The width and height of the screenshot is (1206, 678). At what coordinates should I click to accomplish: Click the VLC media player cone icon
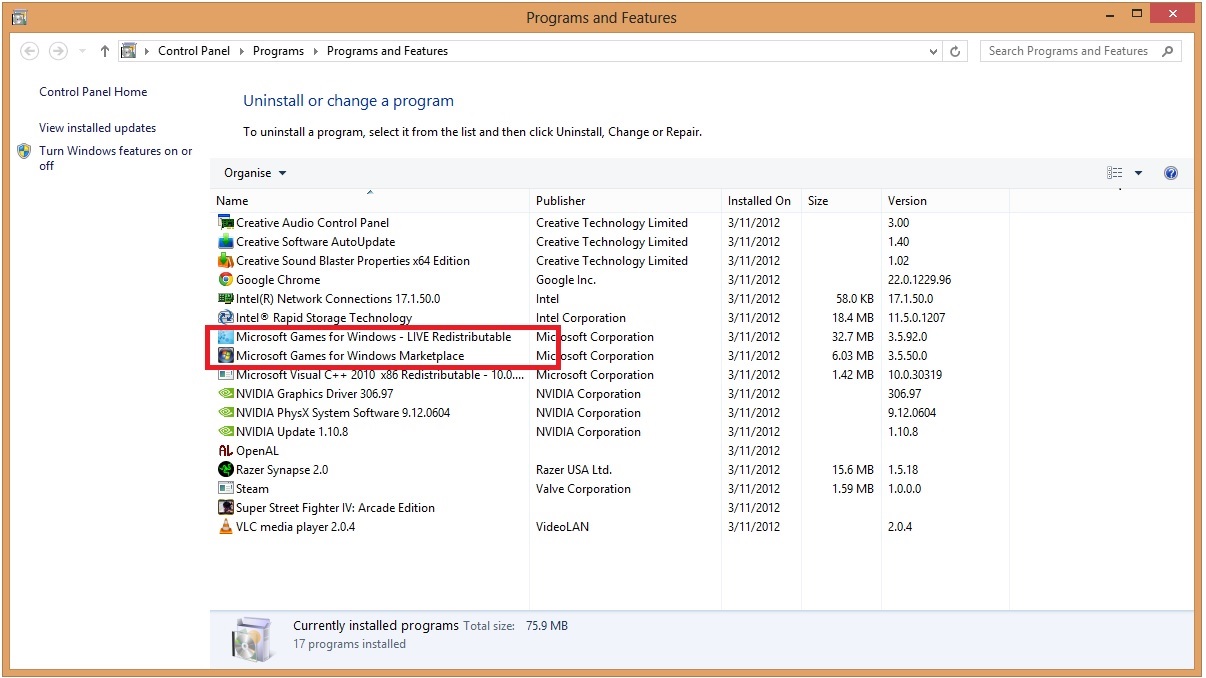pos(225,527)
